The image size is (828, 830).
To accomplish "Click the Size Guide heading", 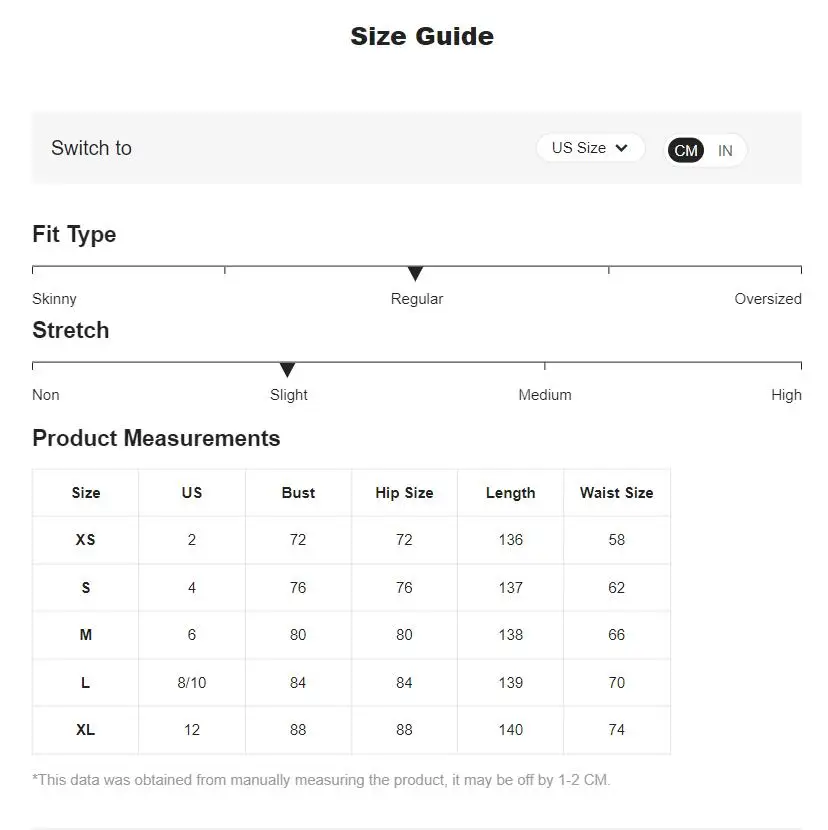I will point(422,36).
